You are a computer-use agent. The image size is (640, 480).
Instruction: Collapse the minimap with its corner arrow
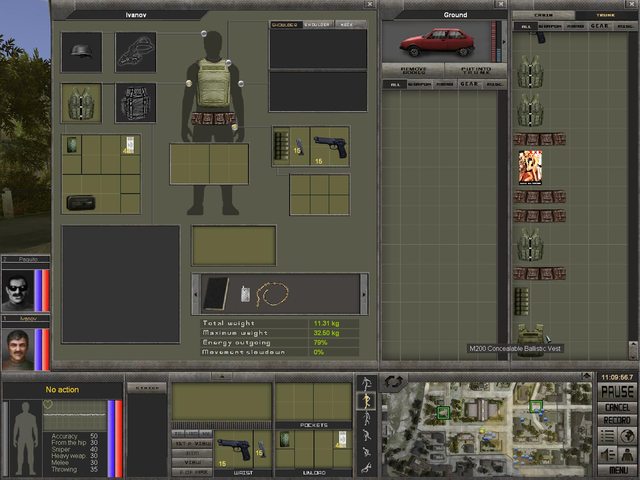587,376
